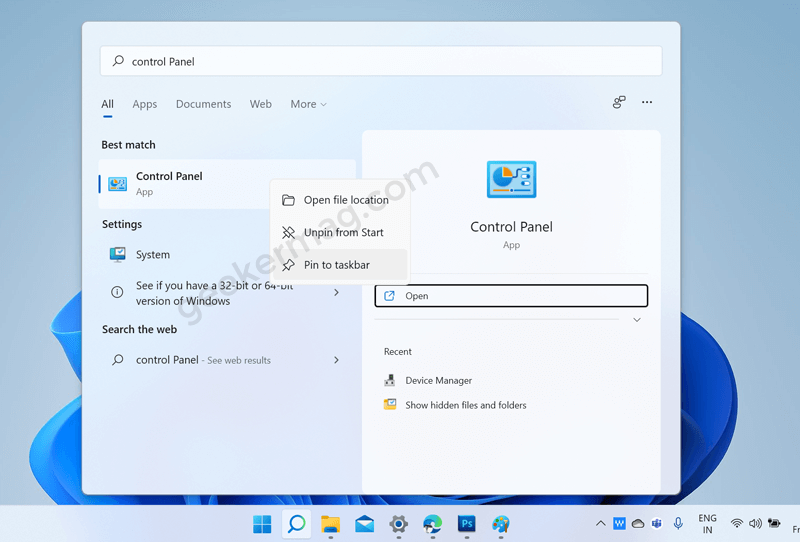The width and height of the screenshot is (800, 542).
Task: Open the three-dot options menu
Action: (x=646, y=103)
